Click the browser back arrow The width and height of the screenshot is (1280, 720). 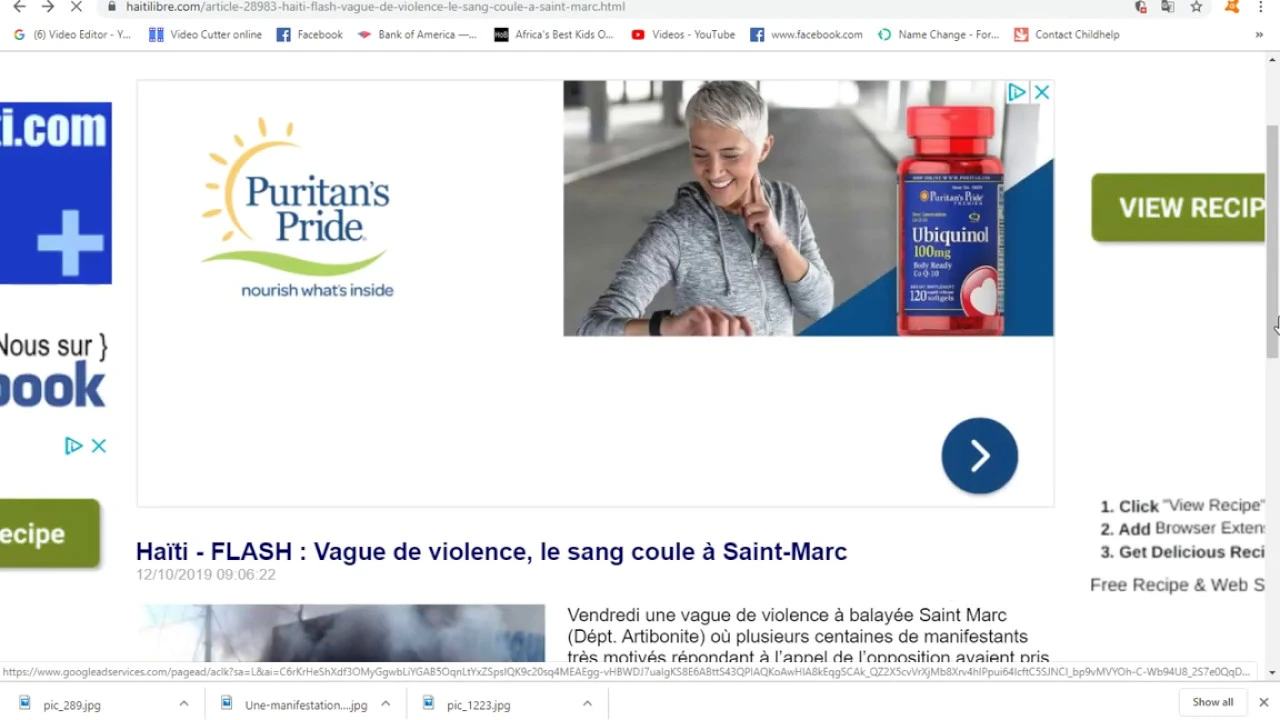19,7
